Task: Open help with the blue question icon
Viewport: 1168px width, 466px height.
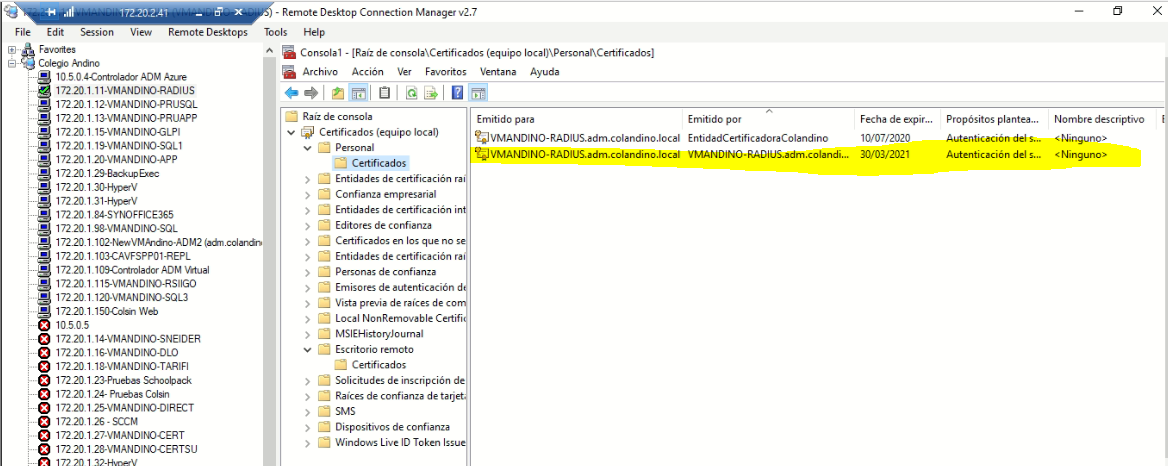Action: click(x=457, y=93)
